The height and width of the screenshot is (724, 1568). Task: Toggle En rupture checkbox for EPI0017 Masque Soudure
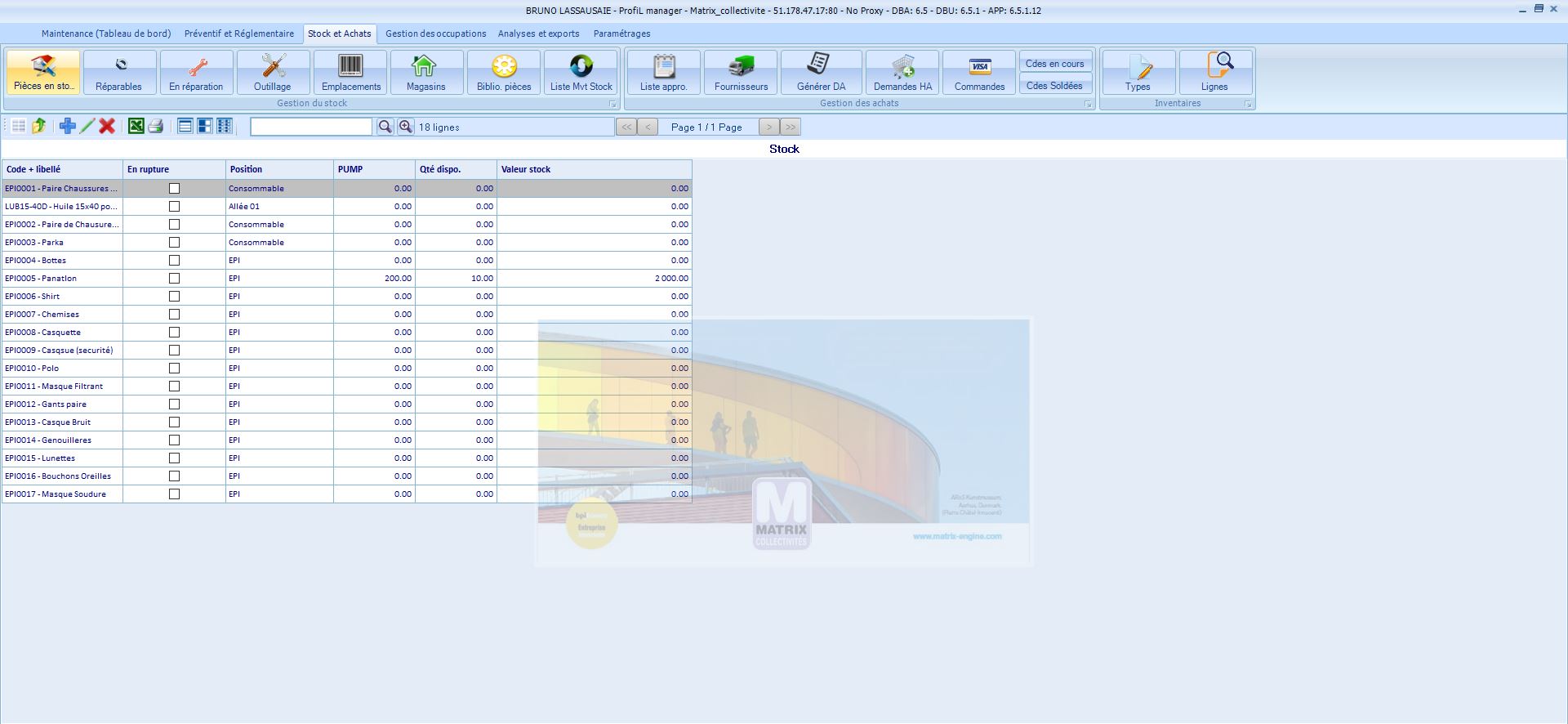click(174, 494)
